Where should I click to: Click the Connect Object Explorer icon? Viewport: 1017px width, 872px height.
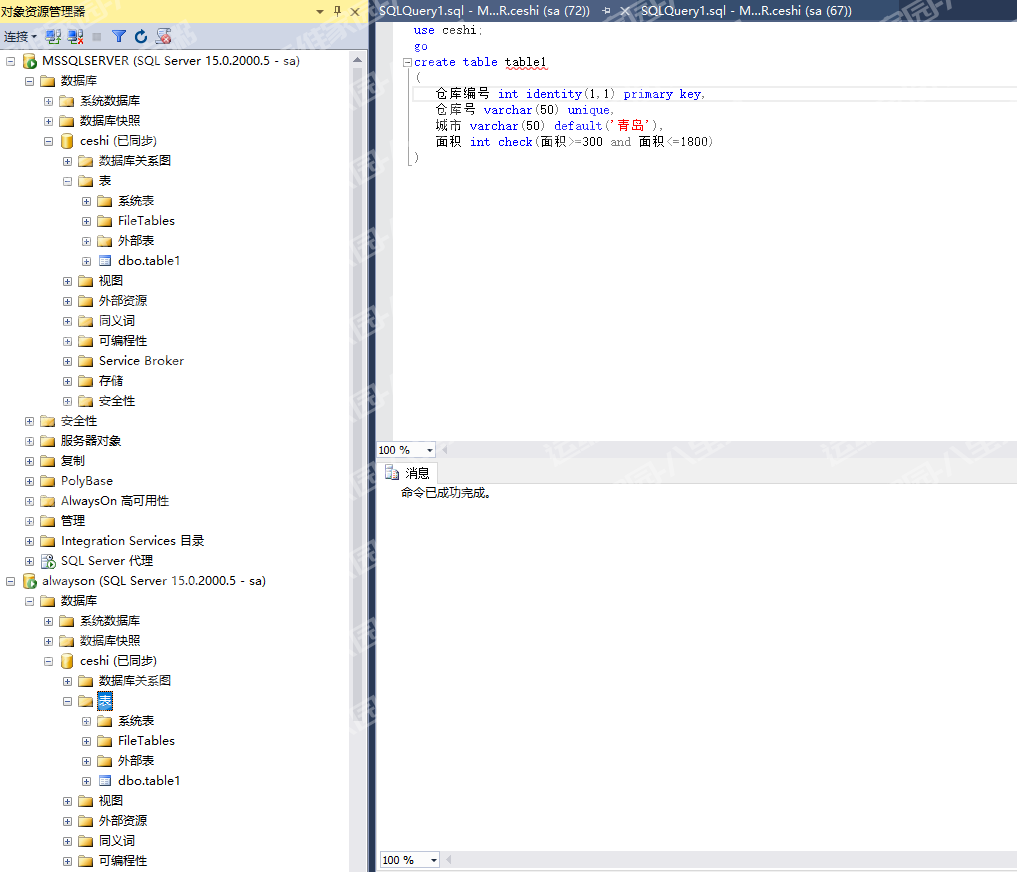point(54,36)
